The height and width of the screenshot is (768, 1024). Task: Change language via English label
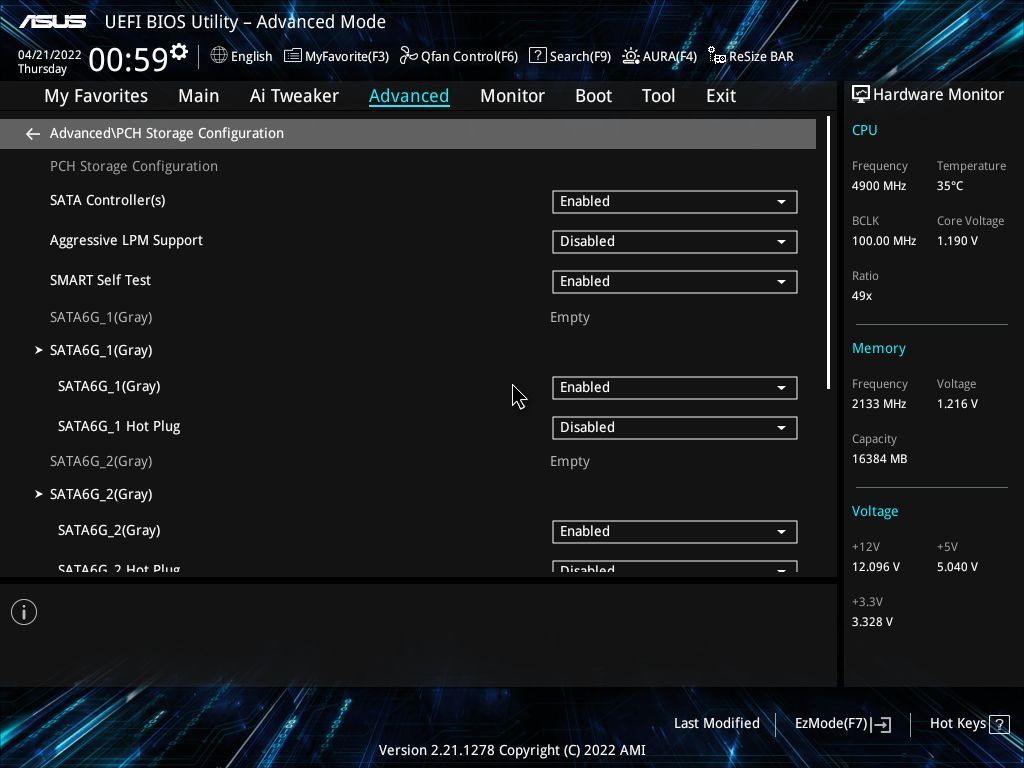[x=251, y=57]
